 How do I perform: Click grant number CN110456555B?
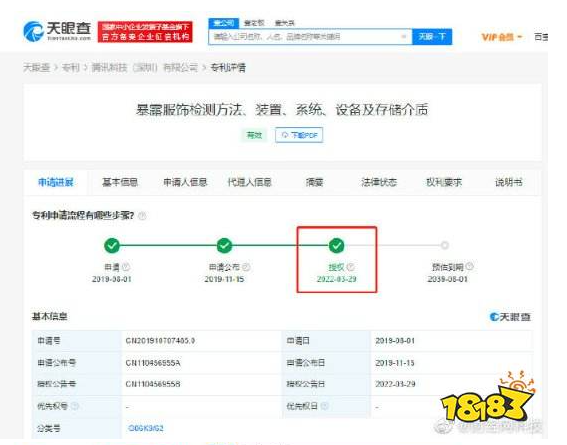tap(153, 384)
